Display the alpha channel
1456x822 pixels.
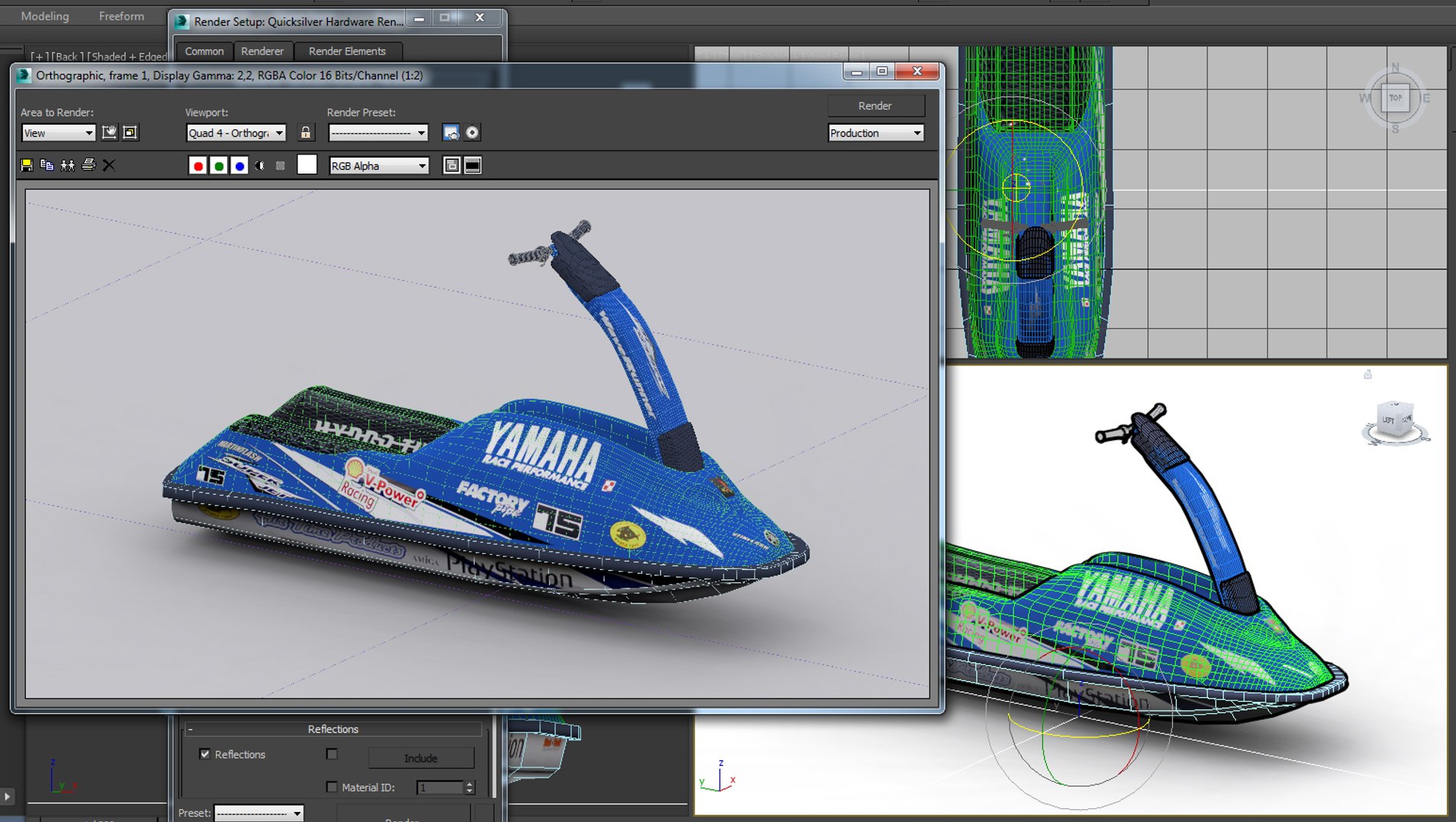click(260, 166)
